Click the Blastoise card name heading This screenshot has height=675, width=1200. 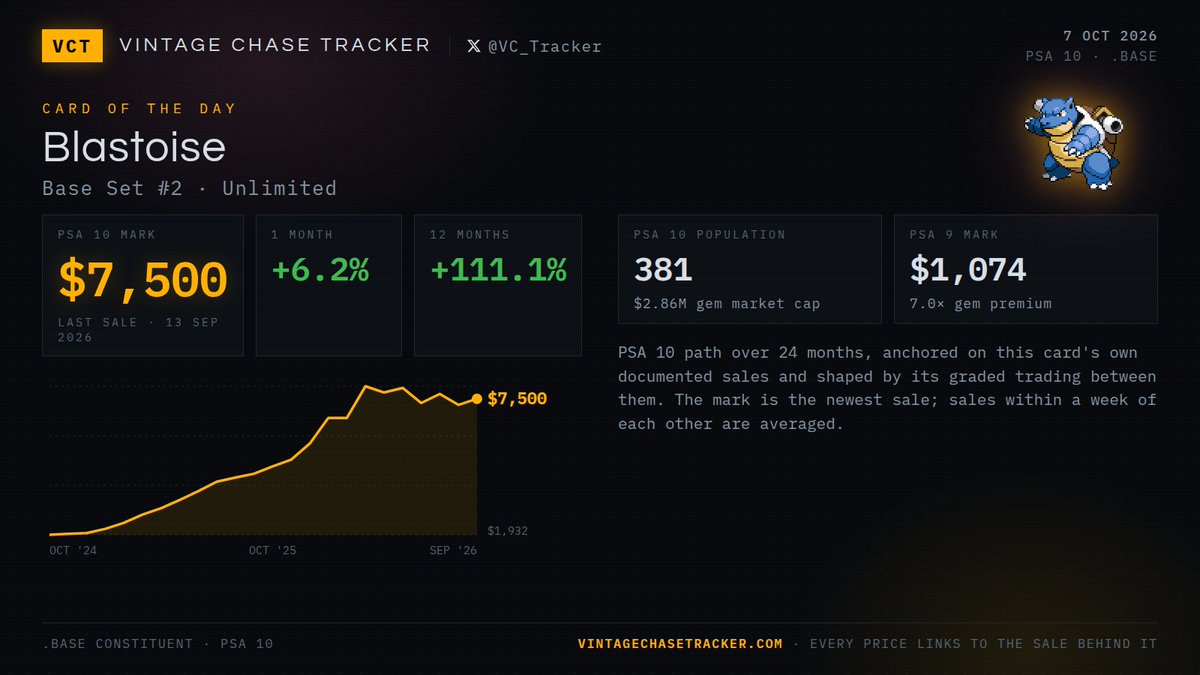[134, 148]
